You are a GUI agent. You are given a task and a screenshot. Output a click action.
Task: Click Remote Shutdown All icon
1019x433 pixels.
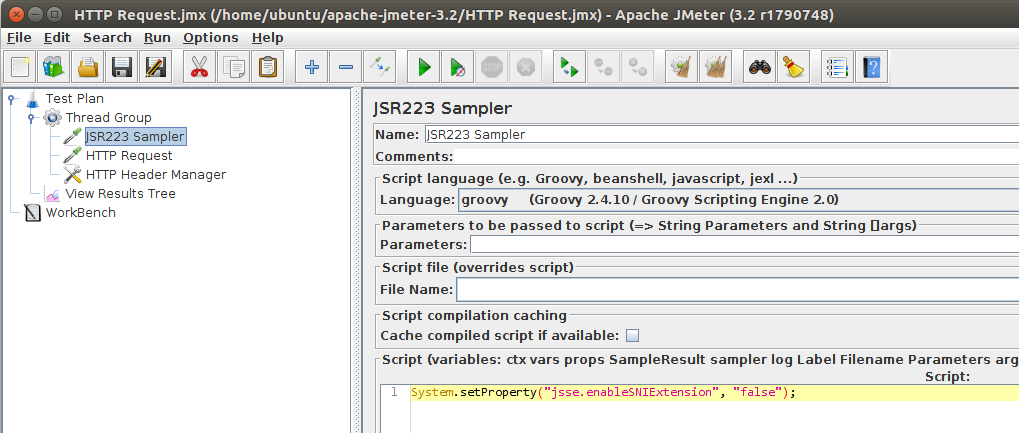637,66
